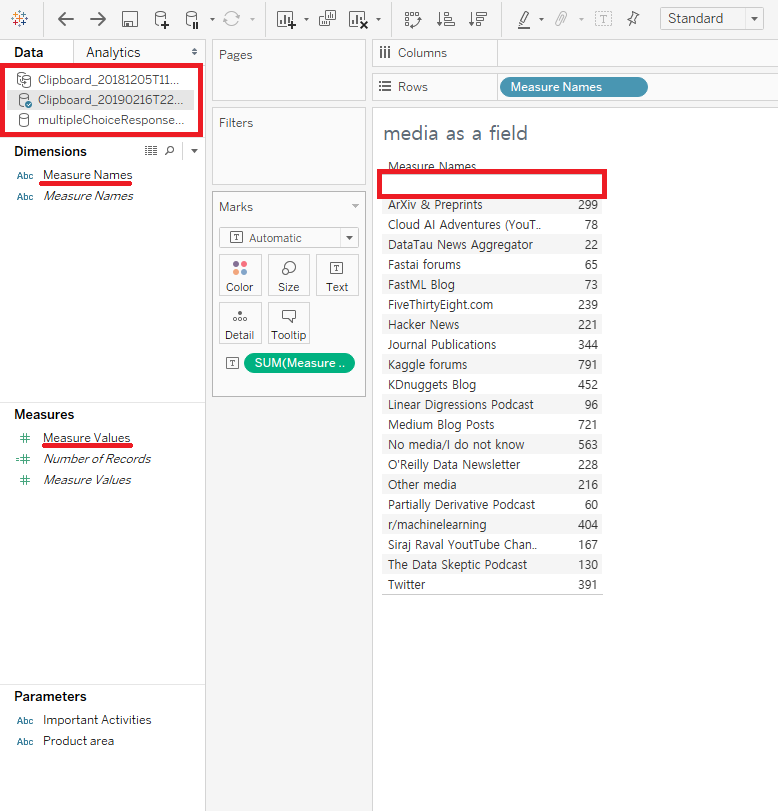Click the Swap rows and columns icon

tap(413, 20)
